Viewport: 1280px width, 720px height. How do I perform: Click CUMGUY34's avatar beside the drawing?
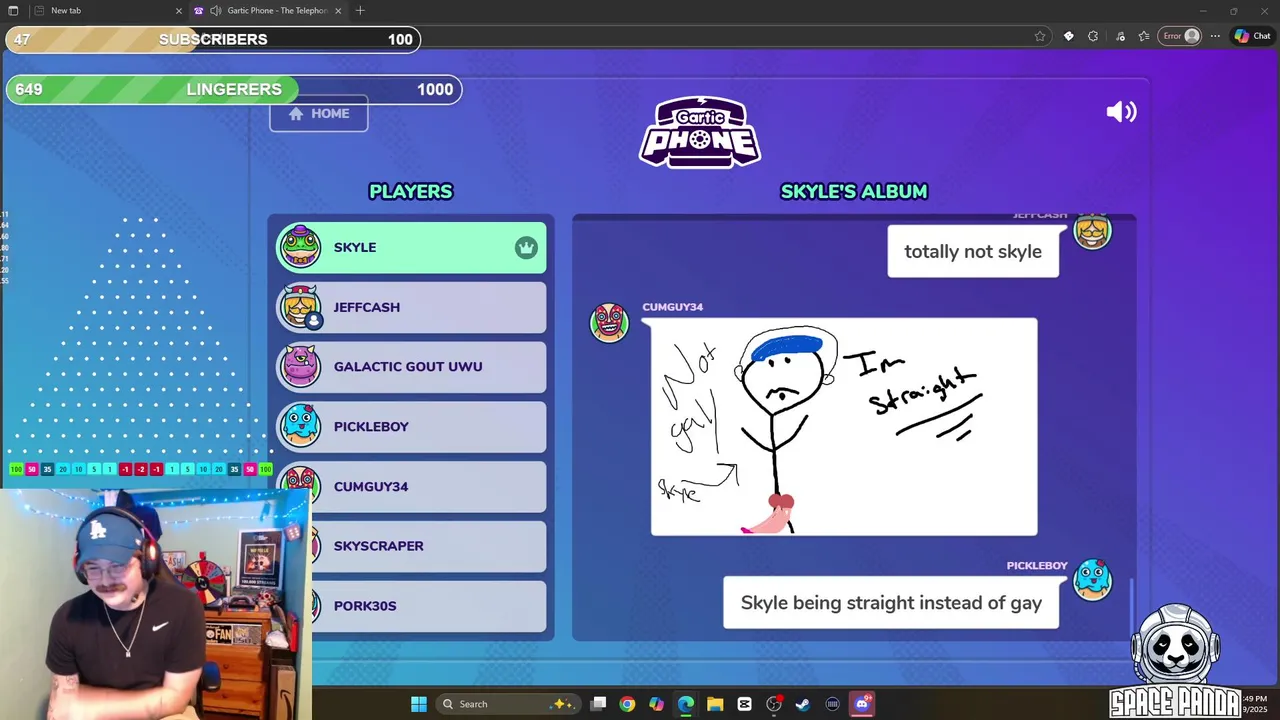pos(609,323)
